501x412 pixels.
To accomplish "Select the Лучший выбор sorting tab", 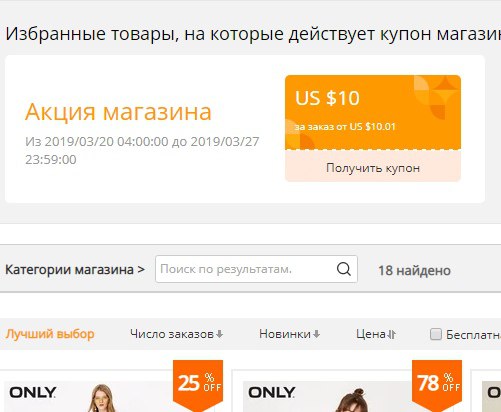I will click(50, 334).
